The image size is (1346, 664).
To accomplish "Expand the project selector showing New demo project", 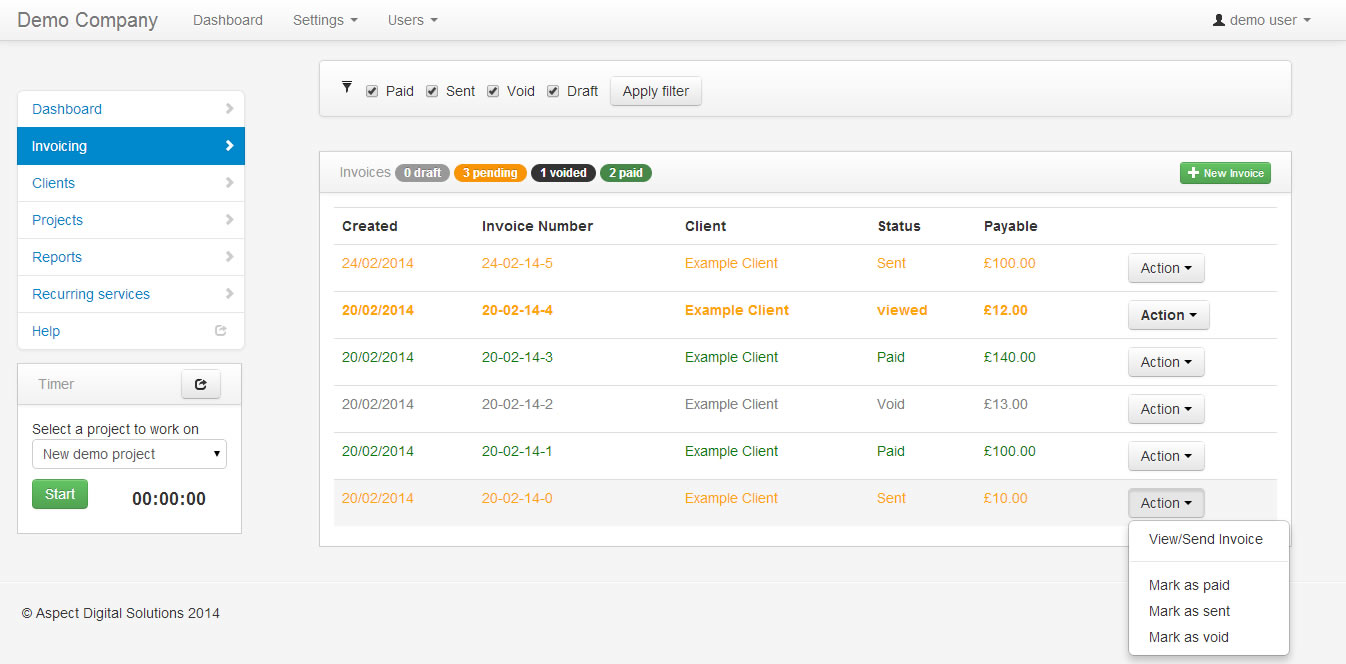I will pos(129,454).
